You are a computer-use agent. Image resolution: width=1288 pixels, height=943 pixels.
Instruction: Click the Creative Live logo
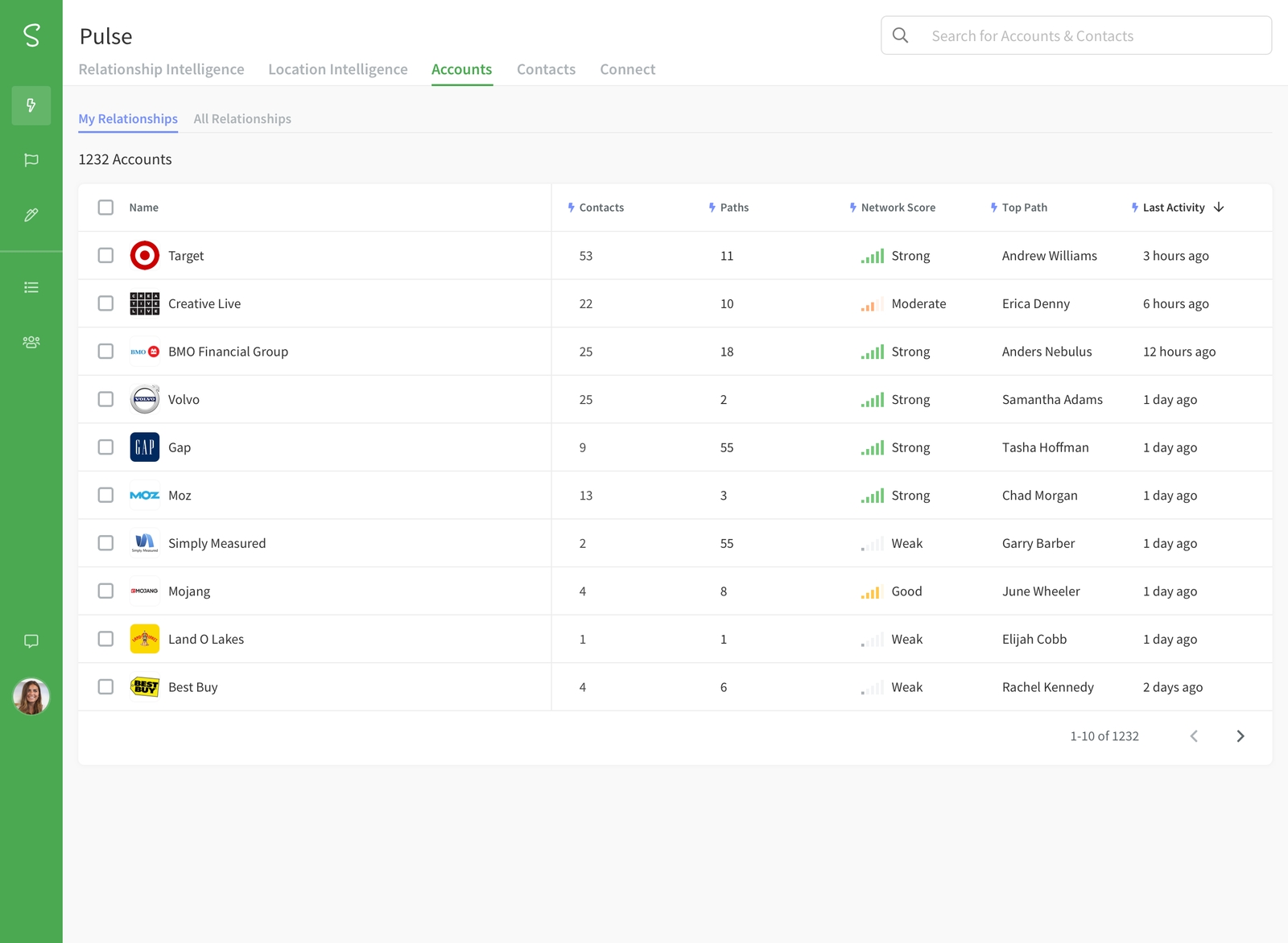(145, 303)
